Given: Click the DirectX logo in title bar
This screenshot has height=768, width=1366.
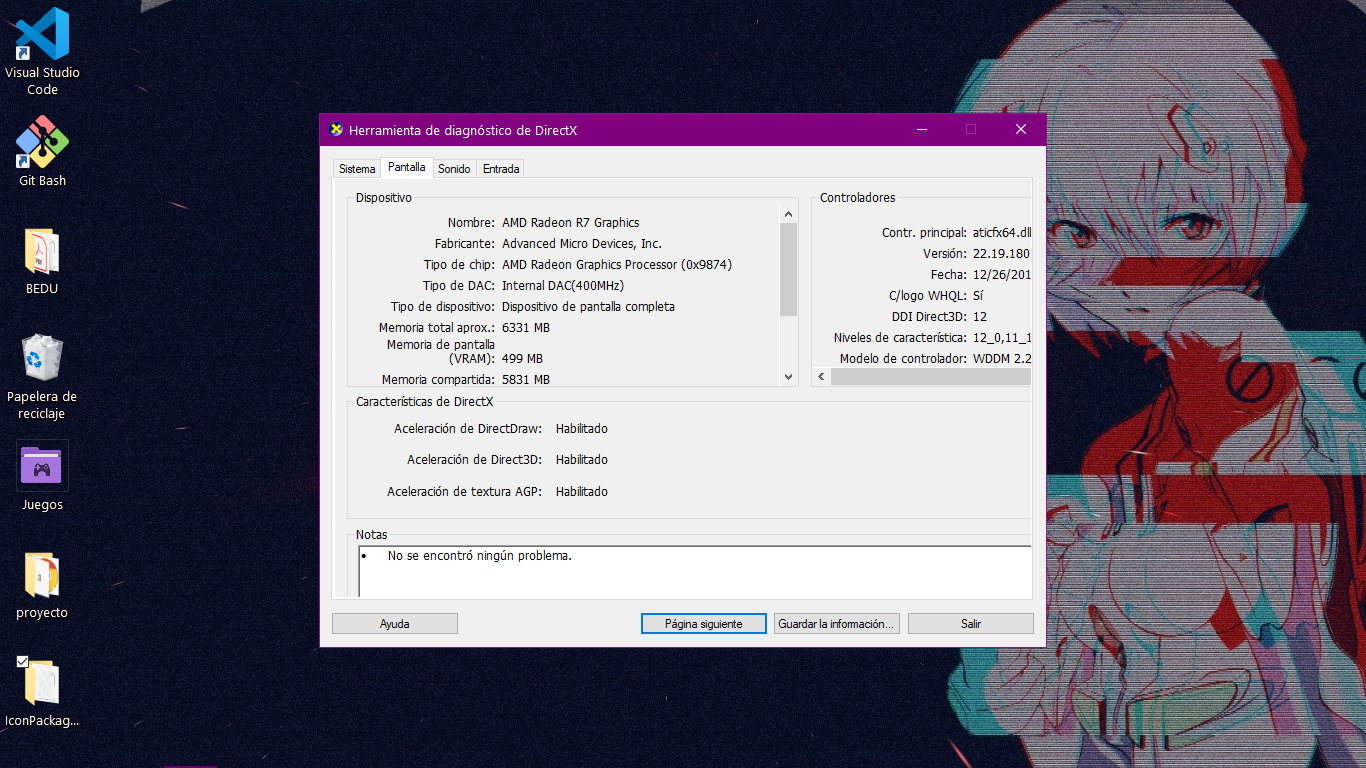Looking at the screenshot, I should (x=337, y=130).
